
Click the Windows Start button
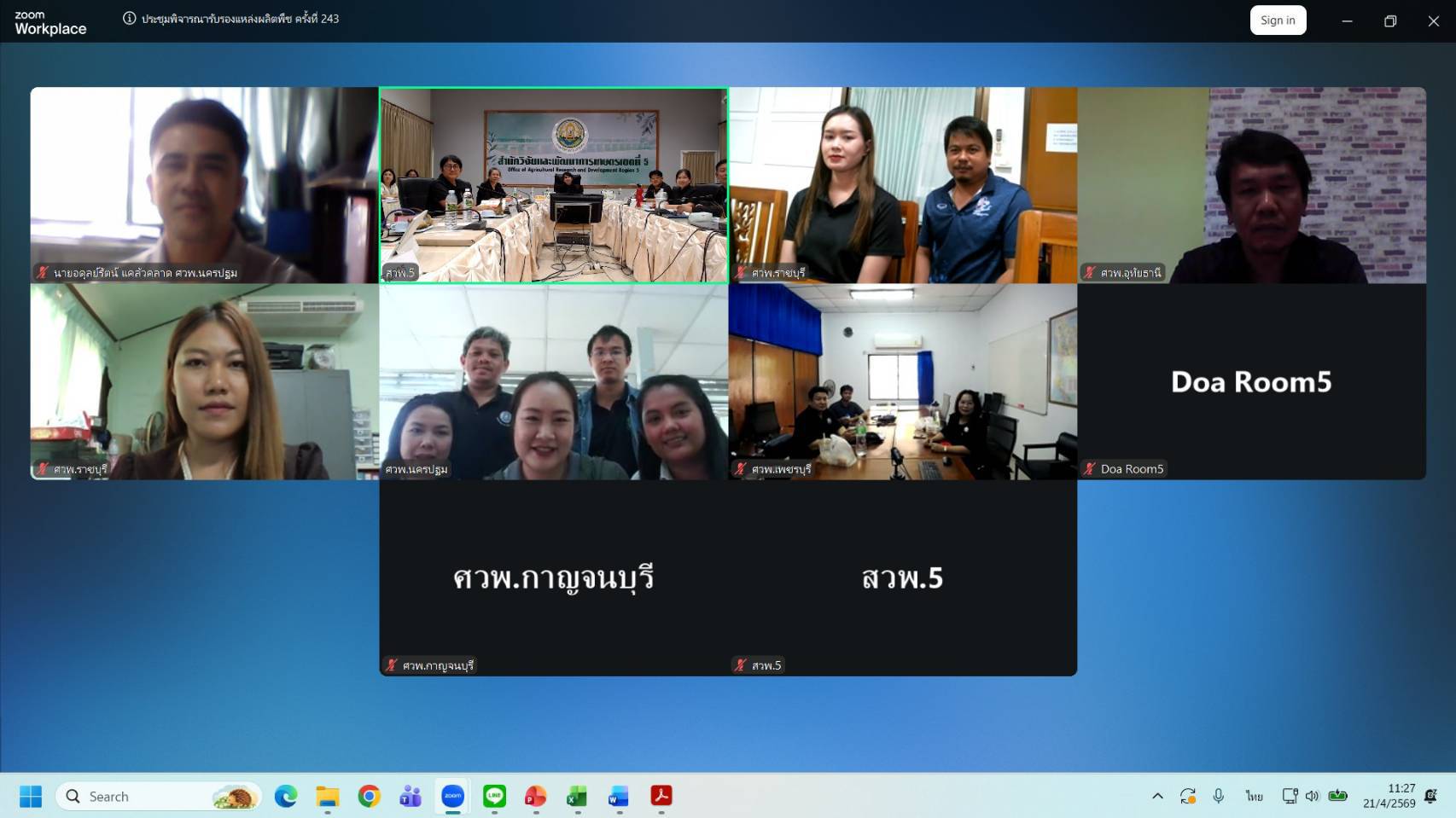point(31,796)
